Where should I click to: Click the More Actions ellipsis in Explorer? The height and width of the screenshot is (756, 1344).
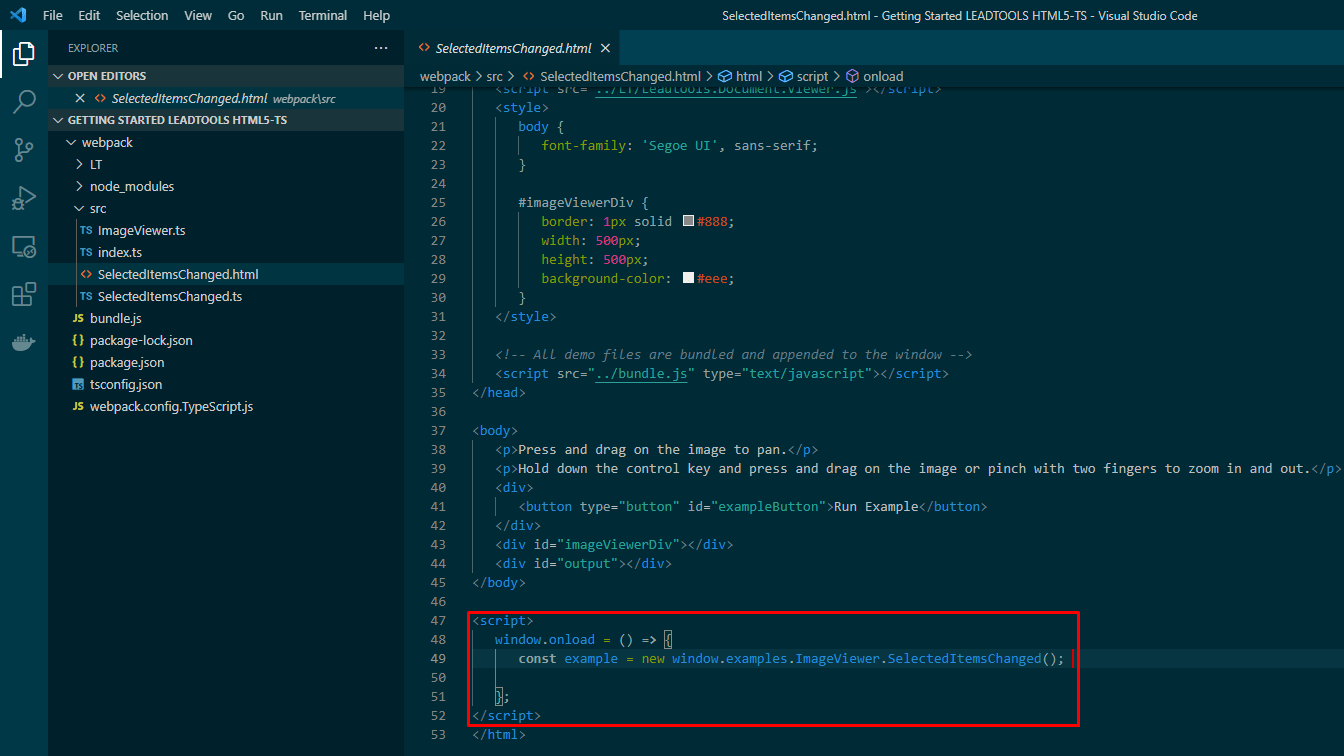click(x=380, y=47)
